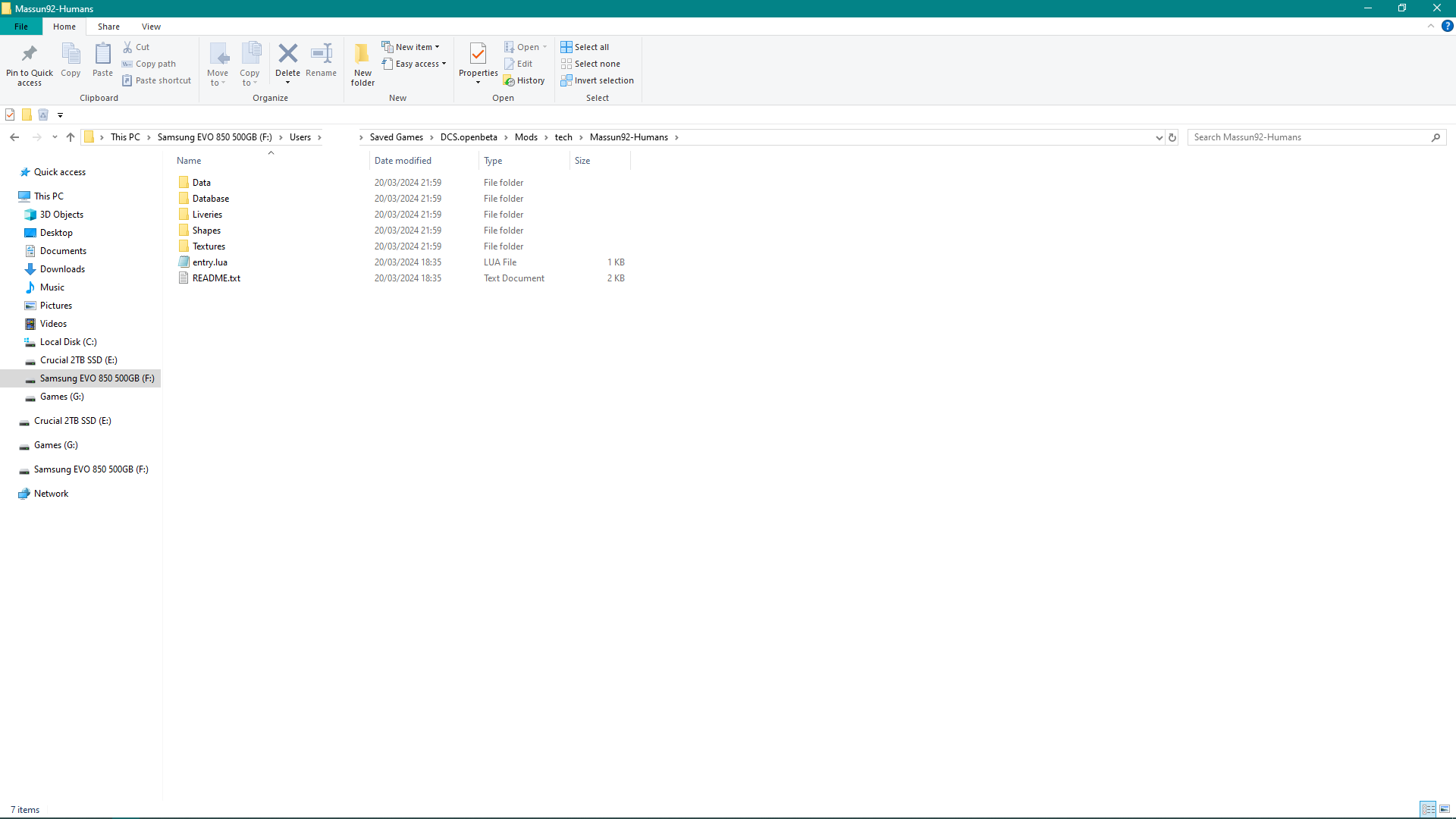Create a New folder
Screen dimensions: 1456x819
point(362,64)
